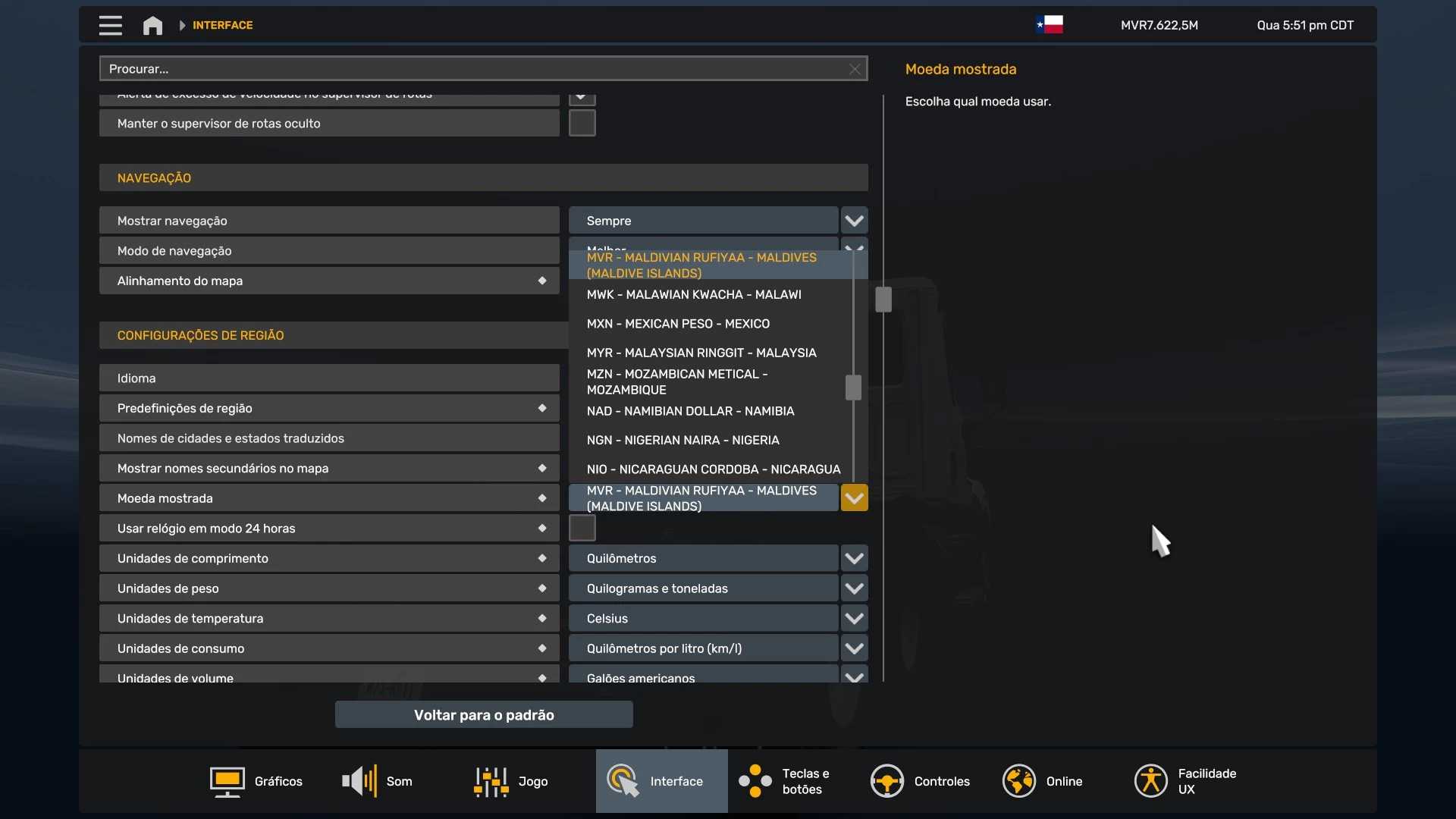Select MXN - Mexican Peso option
Image resolution: width=1456 pixels, height=819 pixels.
pos(678,324)
